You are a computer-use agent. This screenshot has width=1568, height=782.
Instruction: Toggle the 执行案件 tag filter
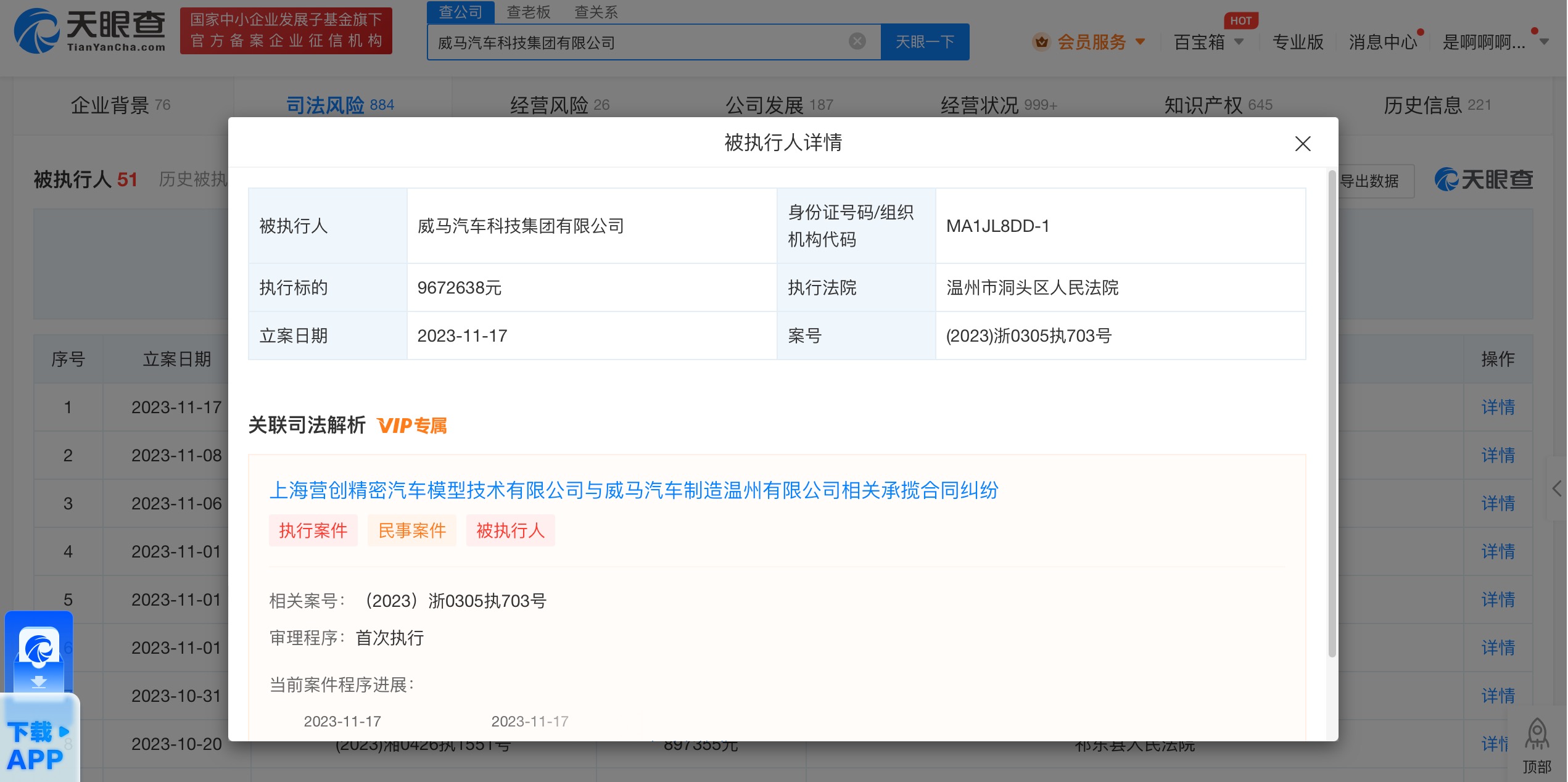point(313,530)
